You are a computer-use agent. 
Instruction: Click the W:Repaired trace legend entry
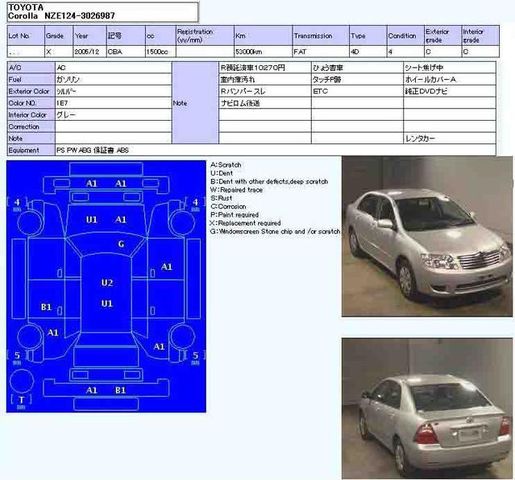click(237, 190)
